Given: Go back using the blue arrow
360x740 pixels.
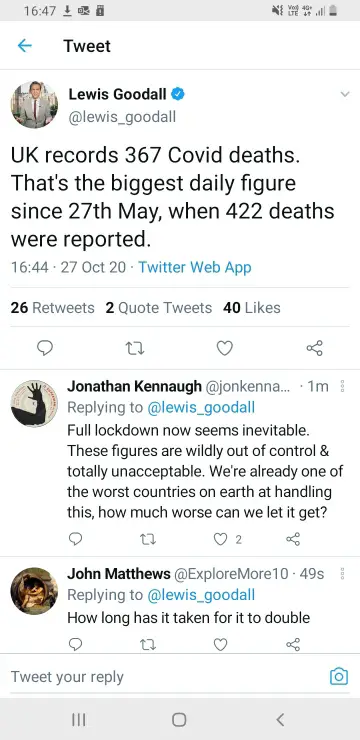Looking at the screenshot, I should point(25,46).
